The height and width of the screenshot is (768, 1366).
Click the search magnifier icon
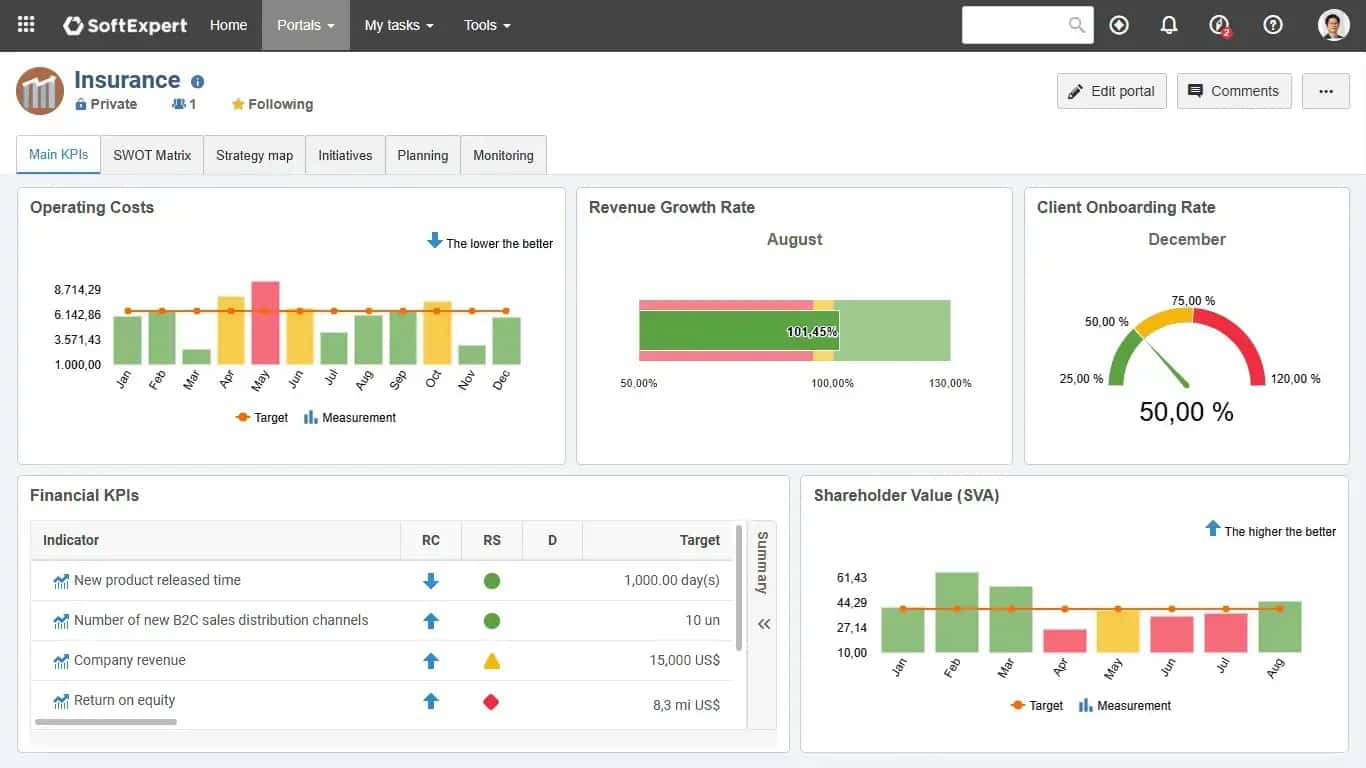click(1076, 25)
